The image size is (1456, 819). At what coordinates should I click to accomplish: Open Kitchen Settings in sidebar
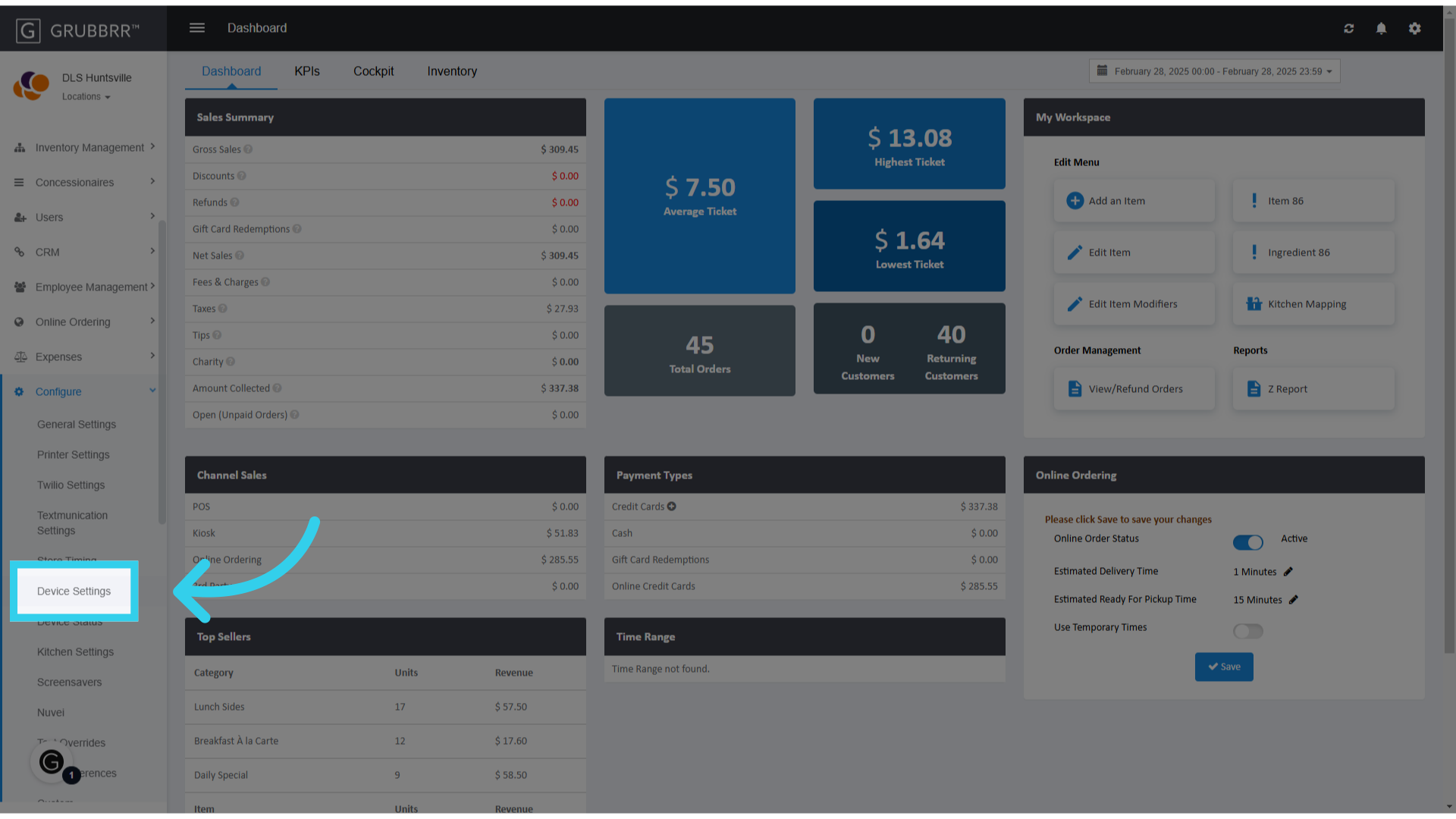coord(75,652)
